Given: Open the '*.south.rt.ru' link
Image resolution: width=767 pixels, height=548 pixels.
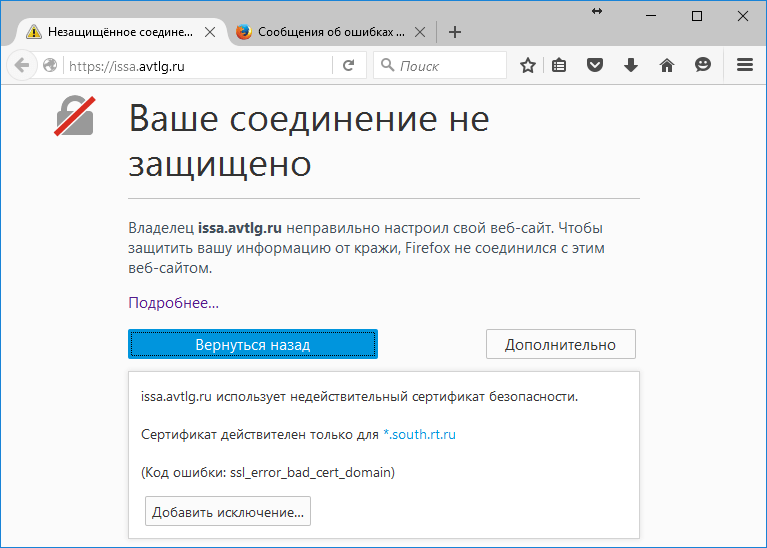Looking at the screenshot, I should click(419, 434).
